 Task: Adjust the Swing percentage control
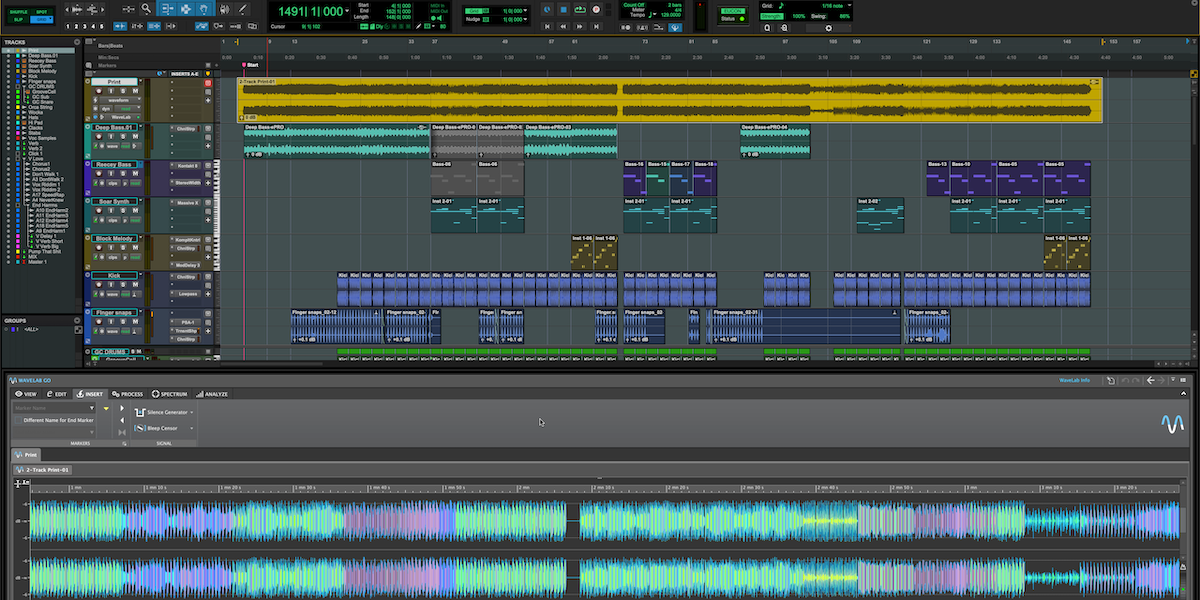click(x=845, y=16)
